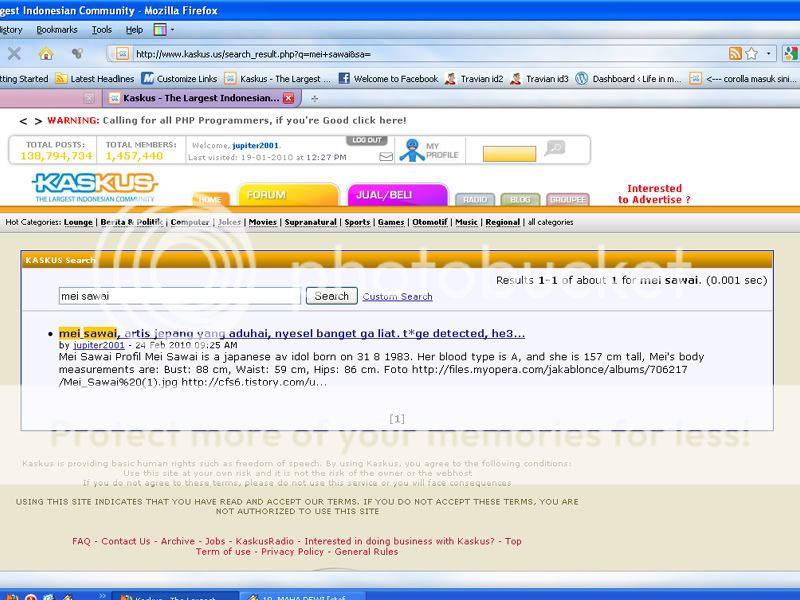Open the Tools menu
Screen dimensions: 800x600
[x=102, y=30]
